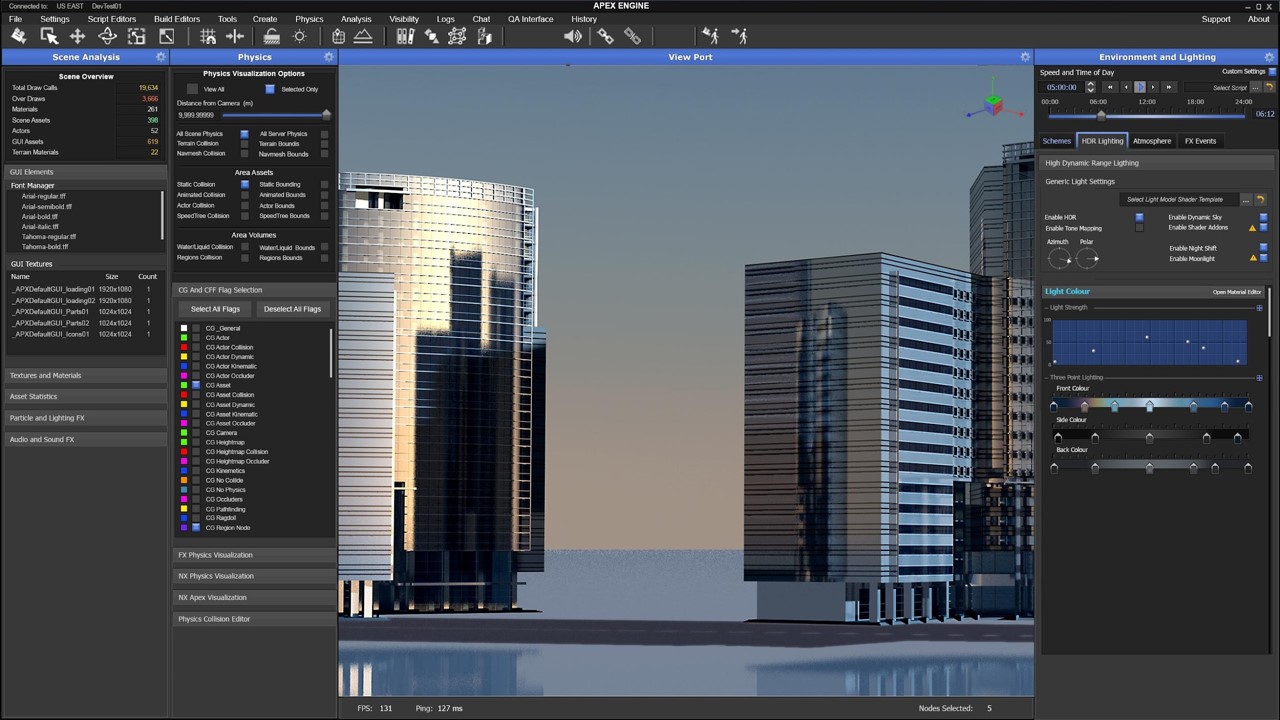This screenshot has width=1280, height=720.
Task: Click the Select All Flags button
Action: (215, 309)
